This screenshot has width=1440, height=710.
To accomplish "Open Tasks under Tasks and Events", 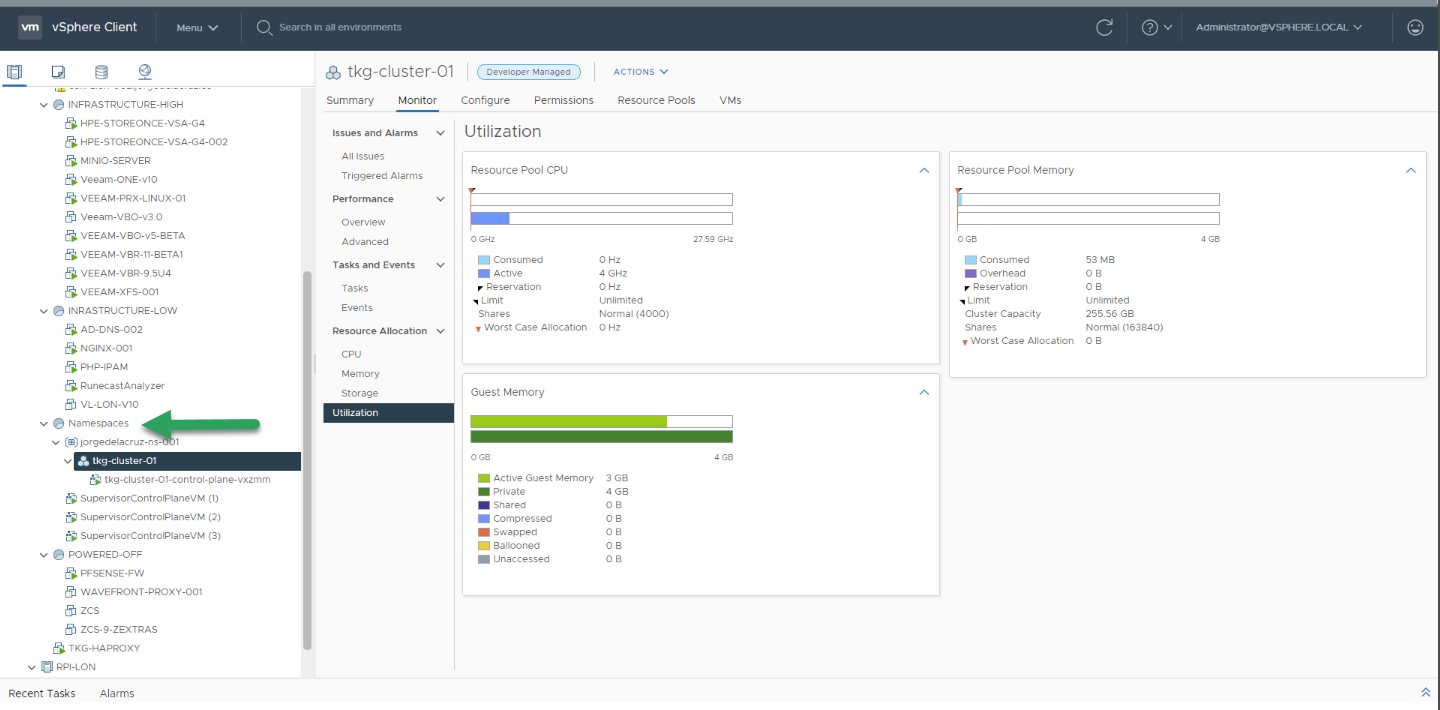I will (x=355, y=288).
